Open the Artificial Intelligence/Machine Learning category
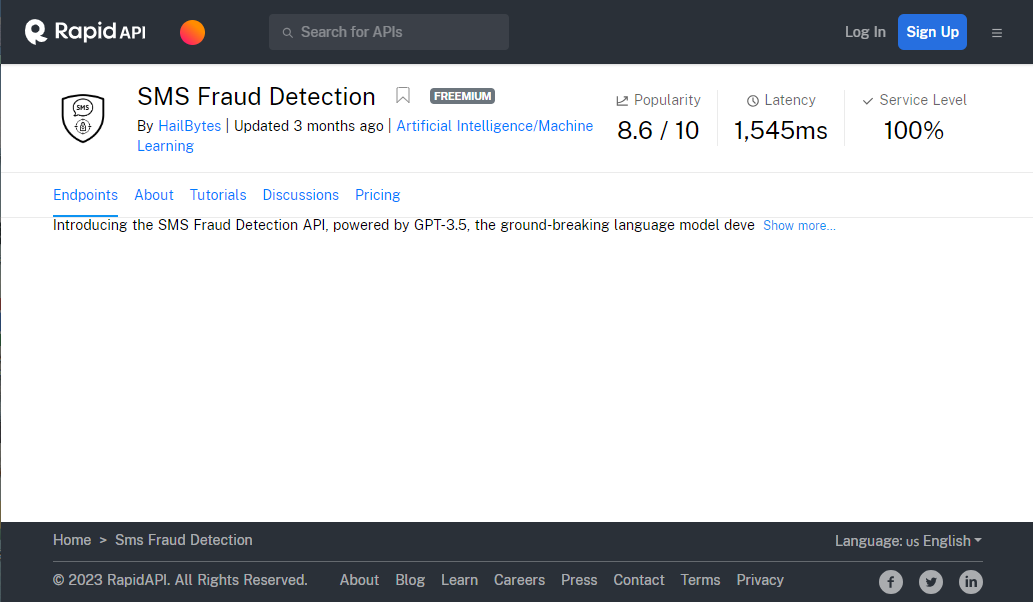Screen dimensions: 1033x602 pos(494,125)
